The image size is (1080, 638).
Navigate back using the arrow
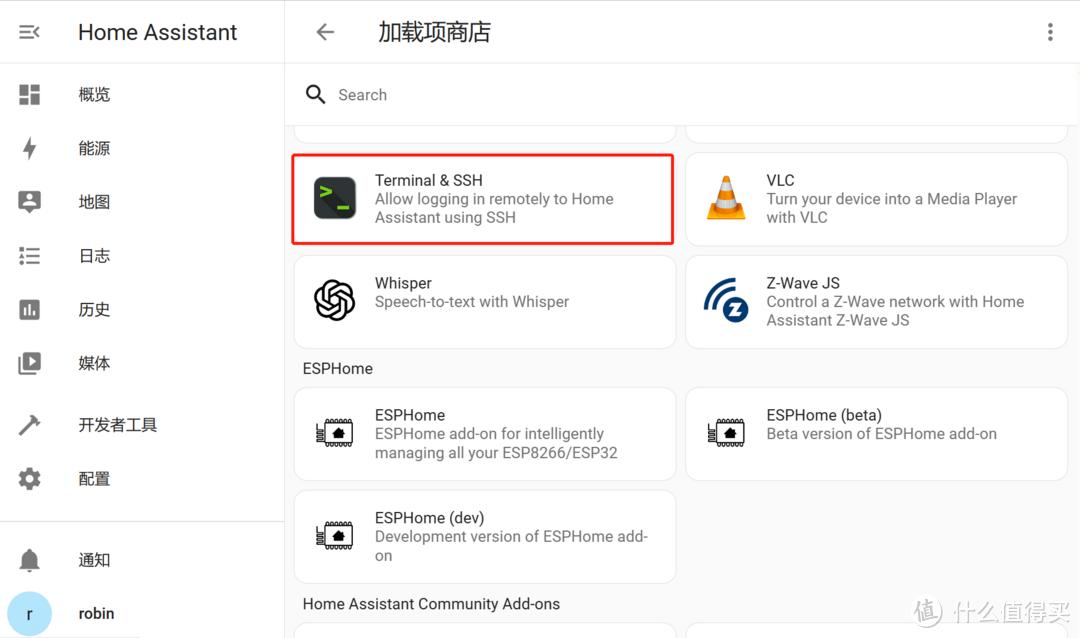coord(325,31)
